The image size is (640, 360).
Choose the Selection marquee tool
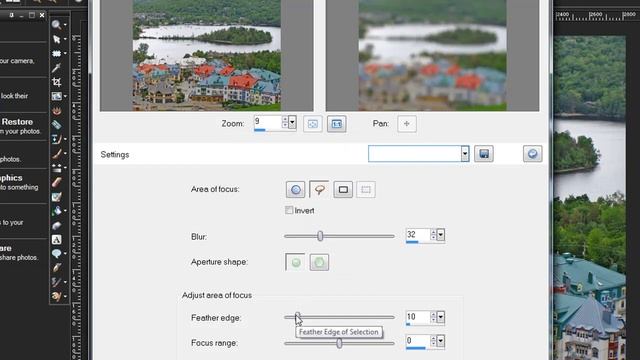(x=56, y=53)
